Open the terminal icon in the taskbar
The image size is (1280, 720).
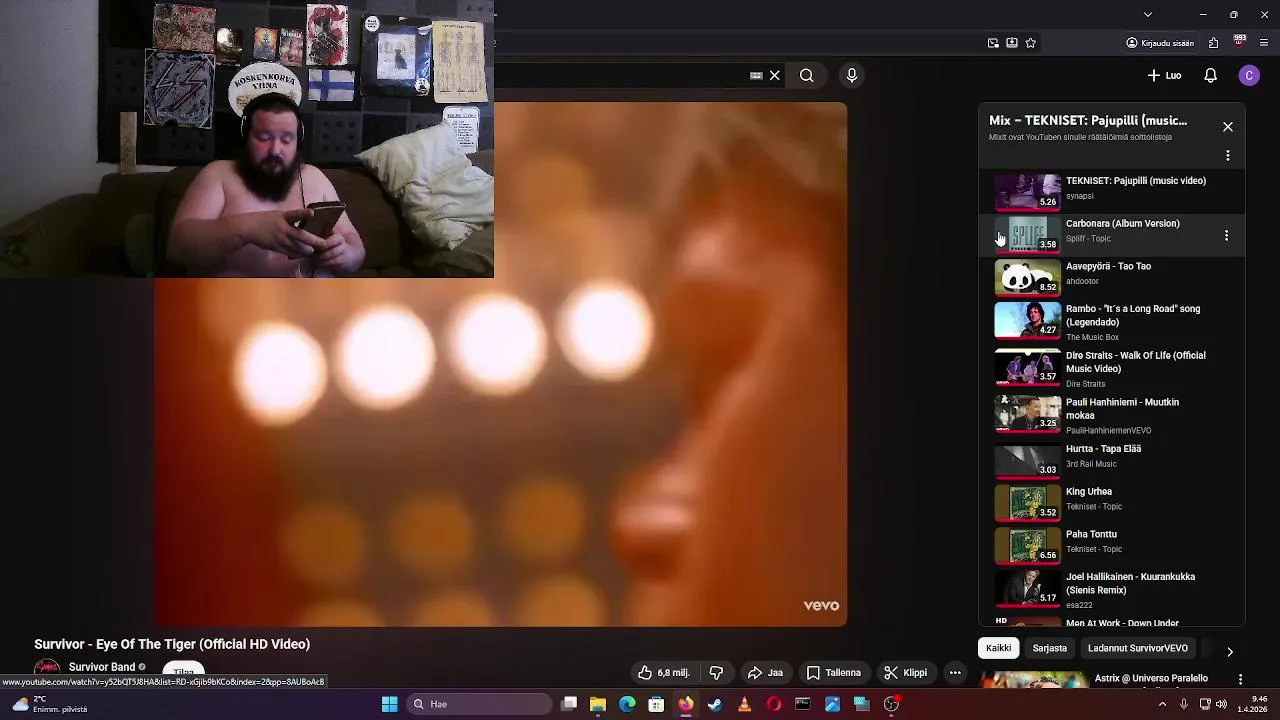[802, 704]
